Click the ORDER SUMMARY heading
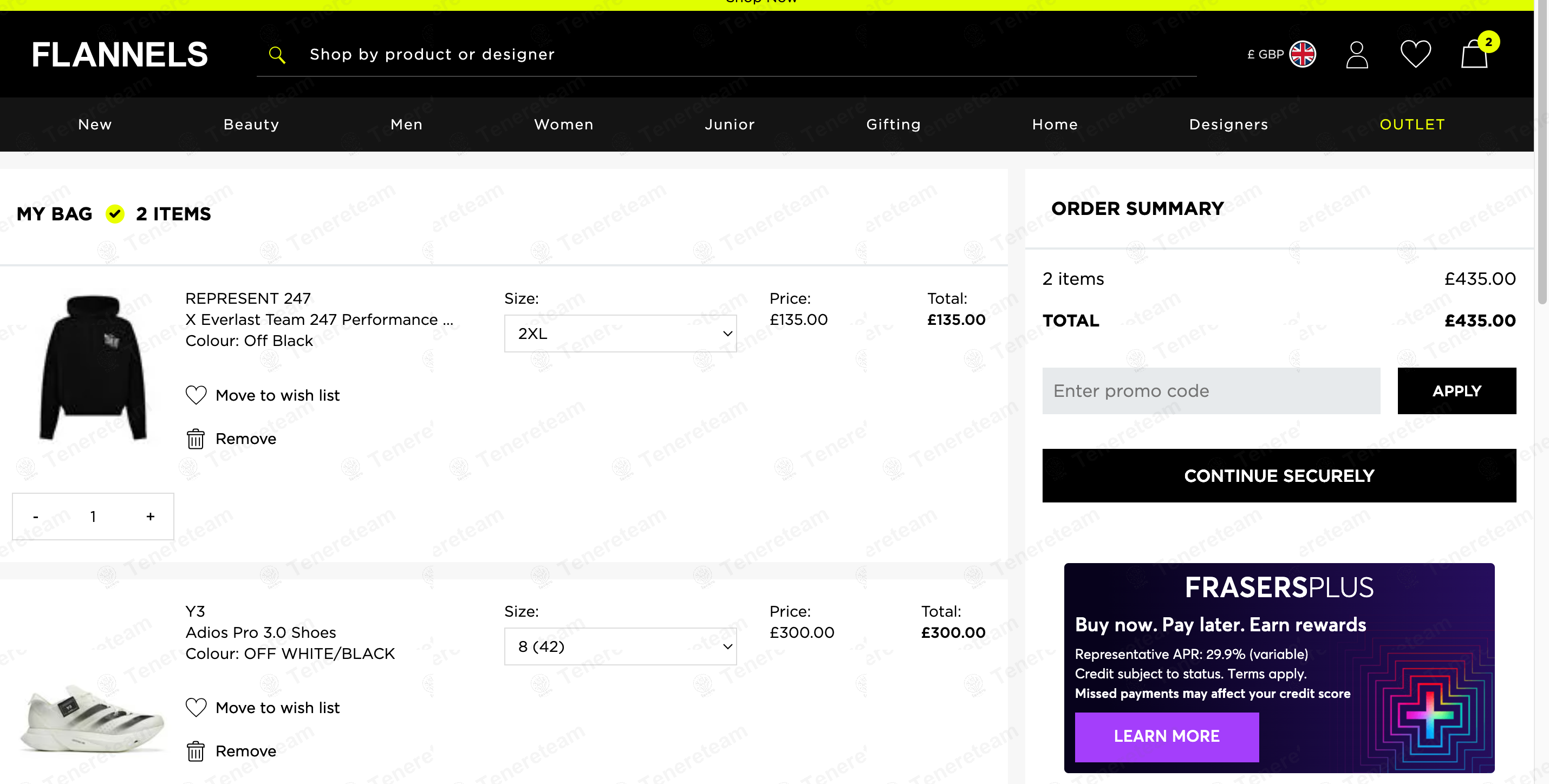 coord(1137,208)
